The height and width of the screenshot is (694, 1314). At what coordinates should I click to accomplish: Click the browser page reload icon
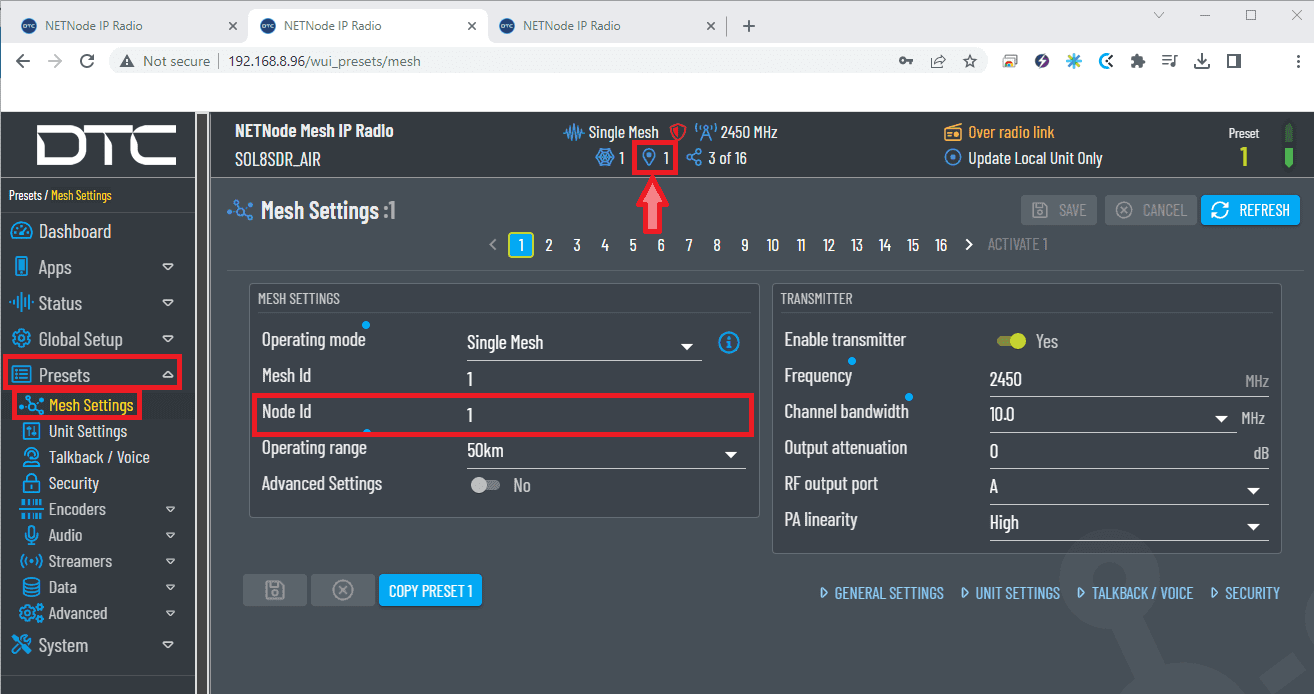coord(87,61)
